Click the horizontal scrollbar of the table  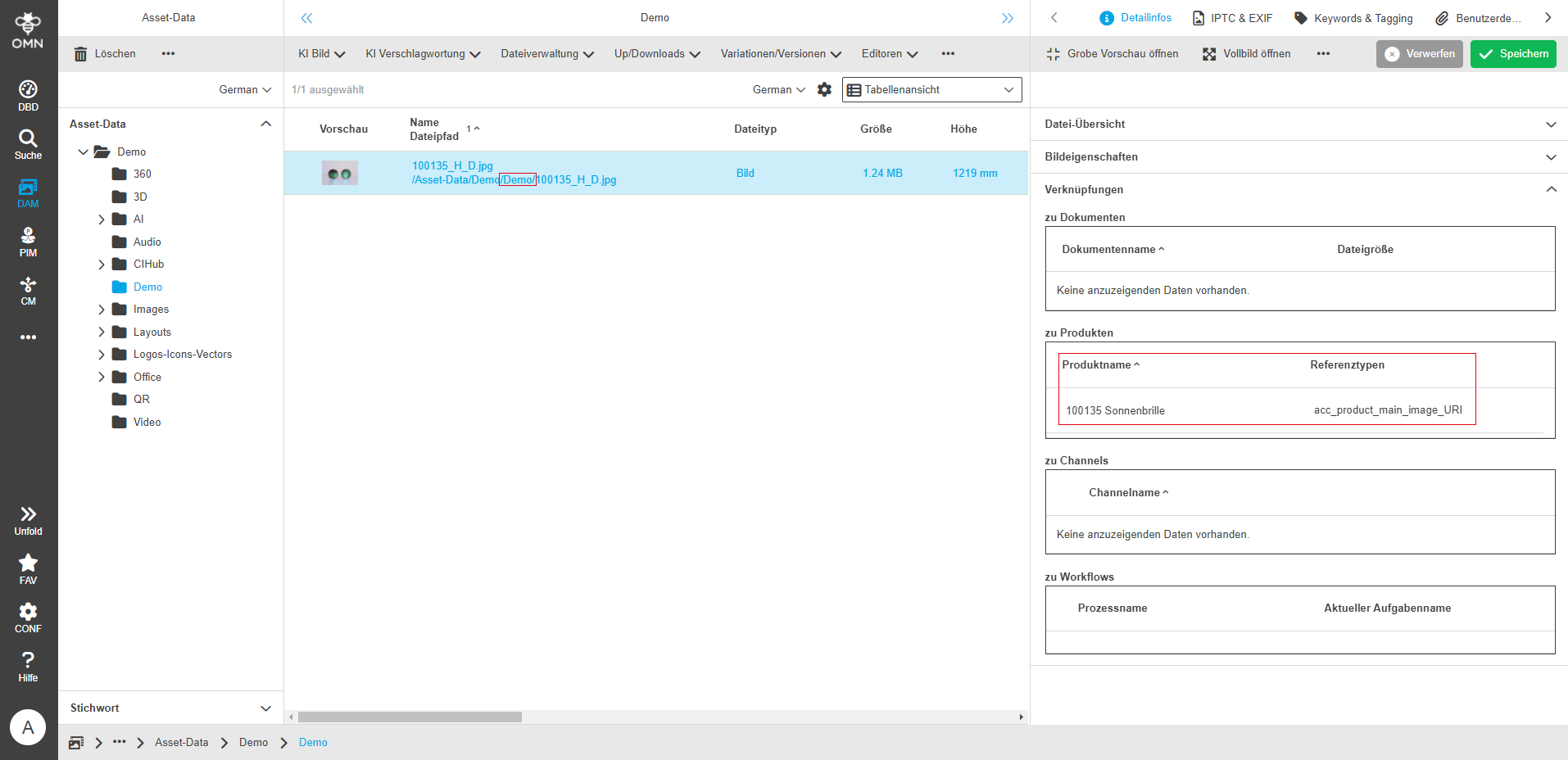point(410,717)
